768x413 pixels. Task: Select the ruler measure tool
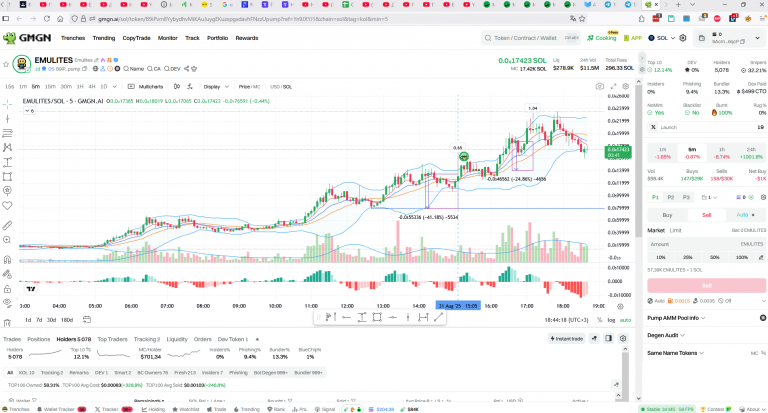pos(7,225)
